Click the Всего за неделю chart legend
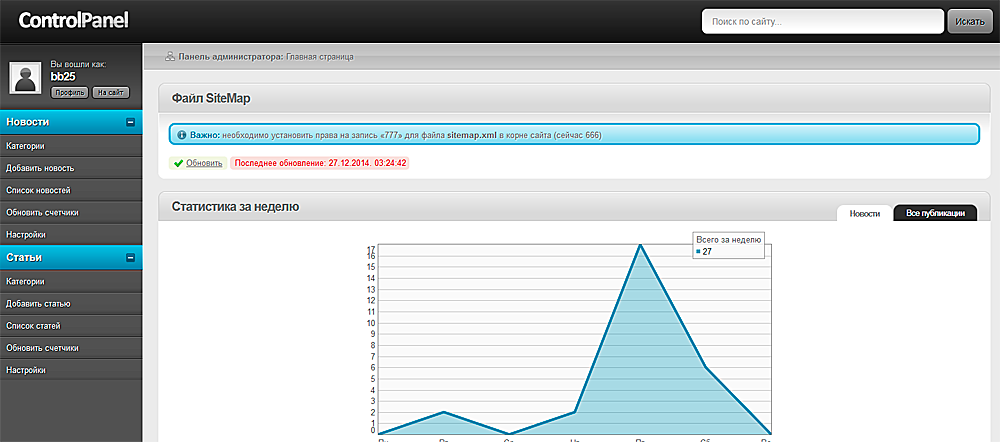Viewport: 1000px width, 442px height. (728, 246)
